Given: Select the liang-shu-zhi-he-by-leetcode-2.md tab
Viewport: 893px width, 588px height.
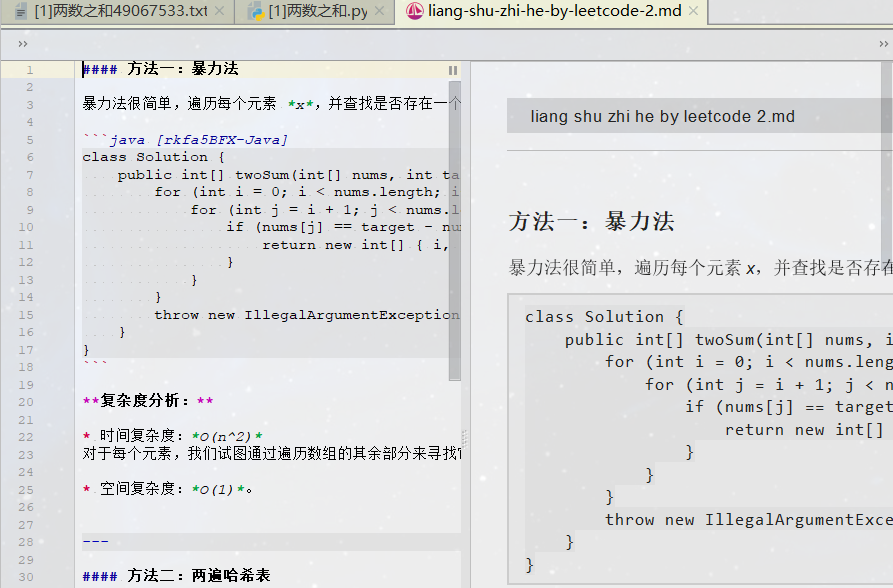Looking at the screenshot, I should (551, 11).
